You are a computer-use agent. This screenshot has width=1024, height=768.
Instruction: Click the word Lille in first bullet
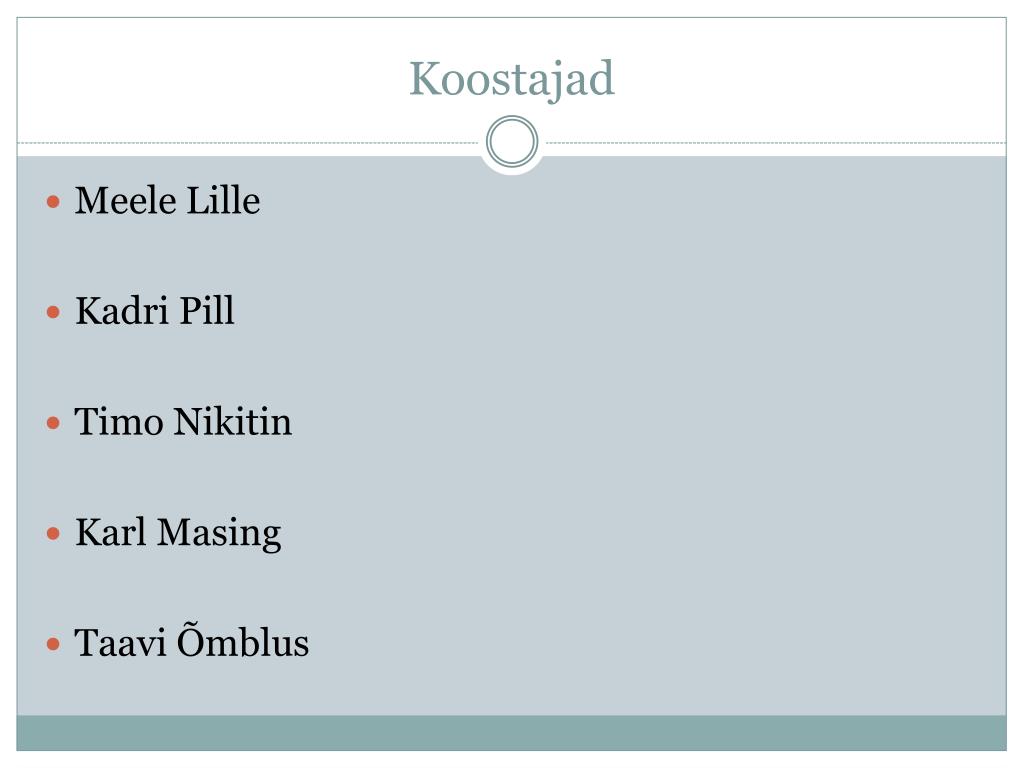tap(223, 200)
